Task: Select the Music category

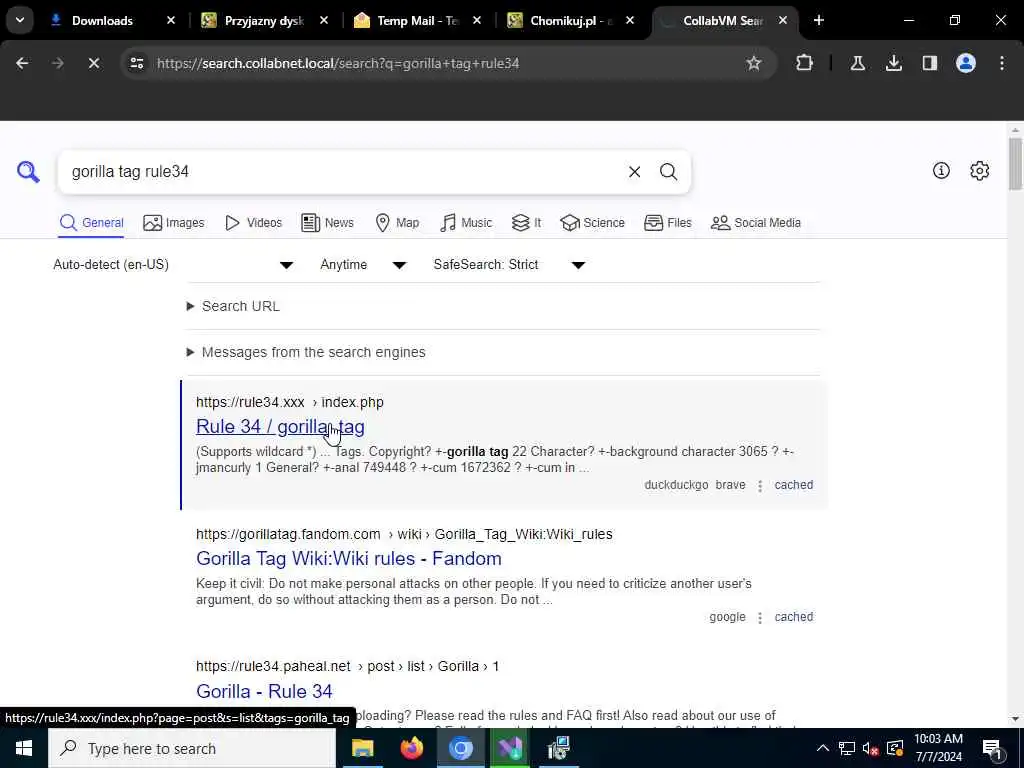Action: [466, 223]
